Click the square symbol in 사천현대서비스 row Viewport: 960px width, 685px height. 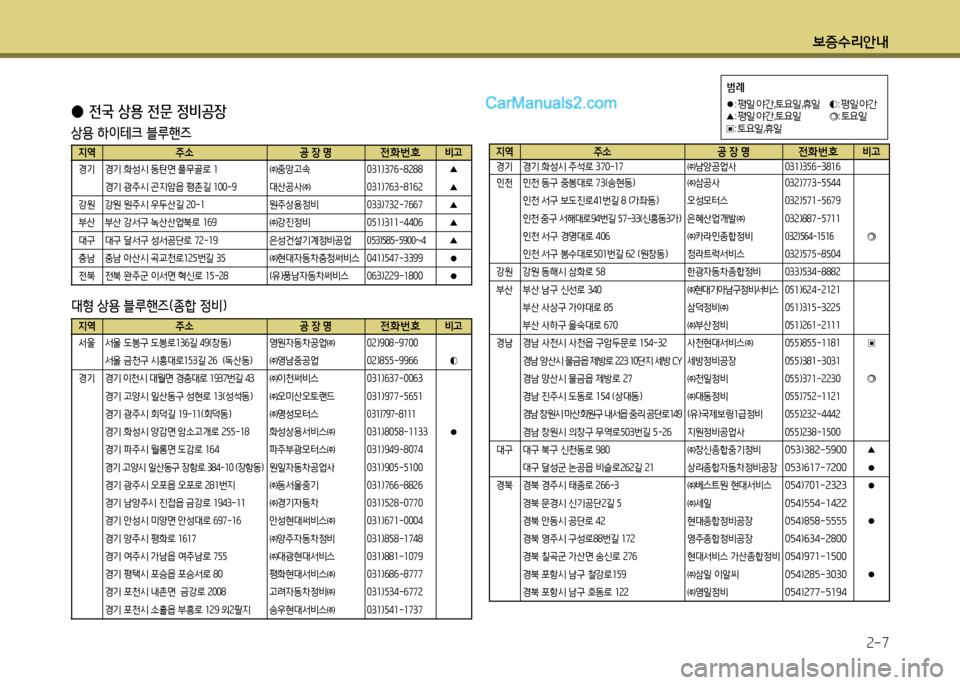coord(872,344)
